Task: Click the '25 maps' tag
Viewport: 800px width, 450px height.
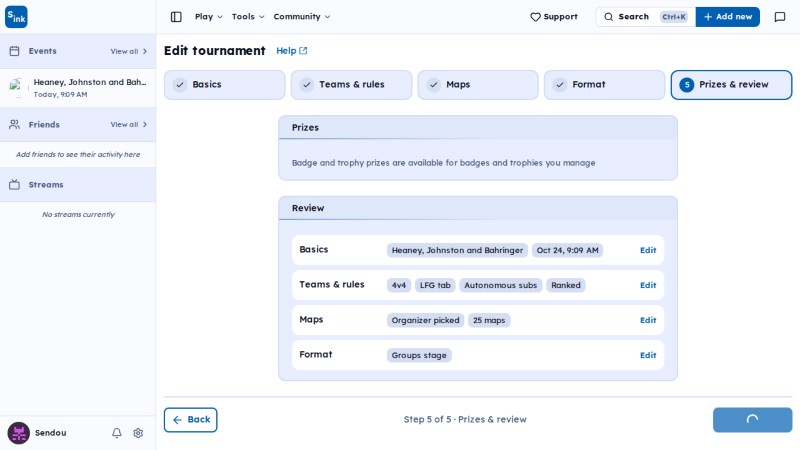Action: coord(489,320)
